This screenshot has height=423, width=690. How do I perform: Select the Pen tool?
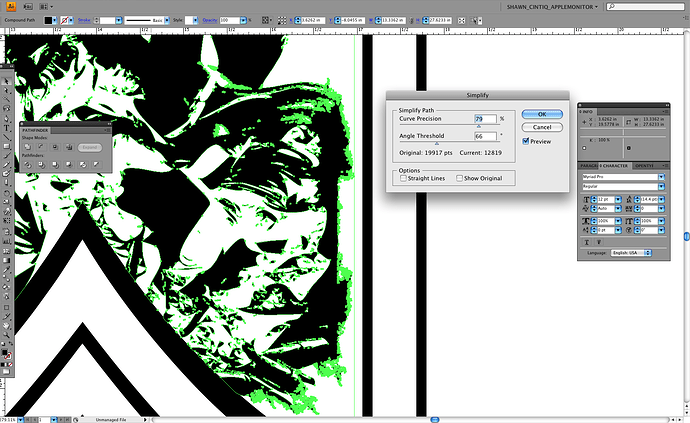click(6, 118)
